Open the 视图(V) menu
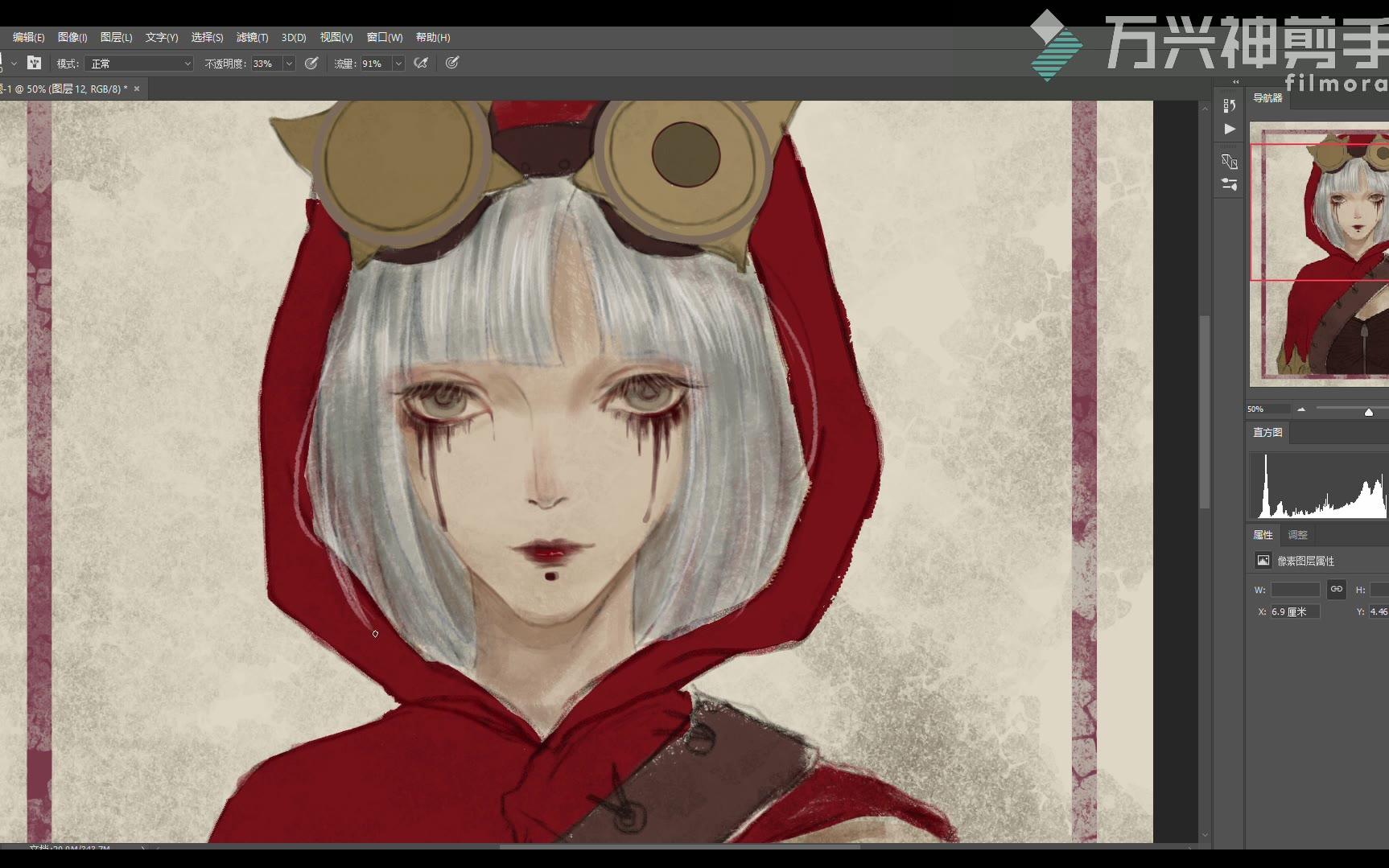This screenshot has width=1389, height=868. [336, 37]
